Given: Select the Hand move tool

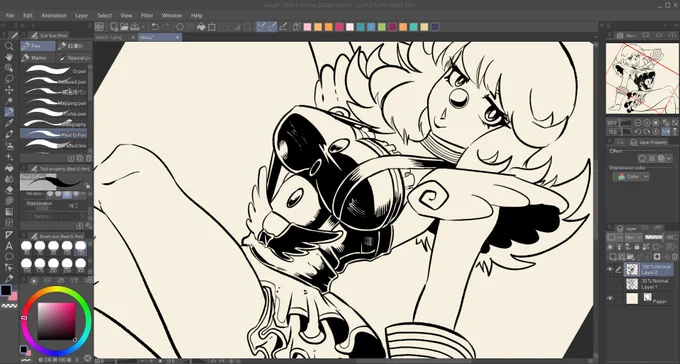Looking at the screenshot, I should coord(9,57).
